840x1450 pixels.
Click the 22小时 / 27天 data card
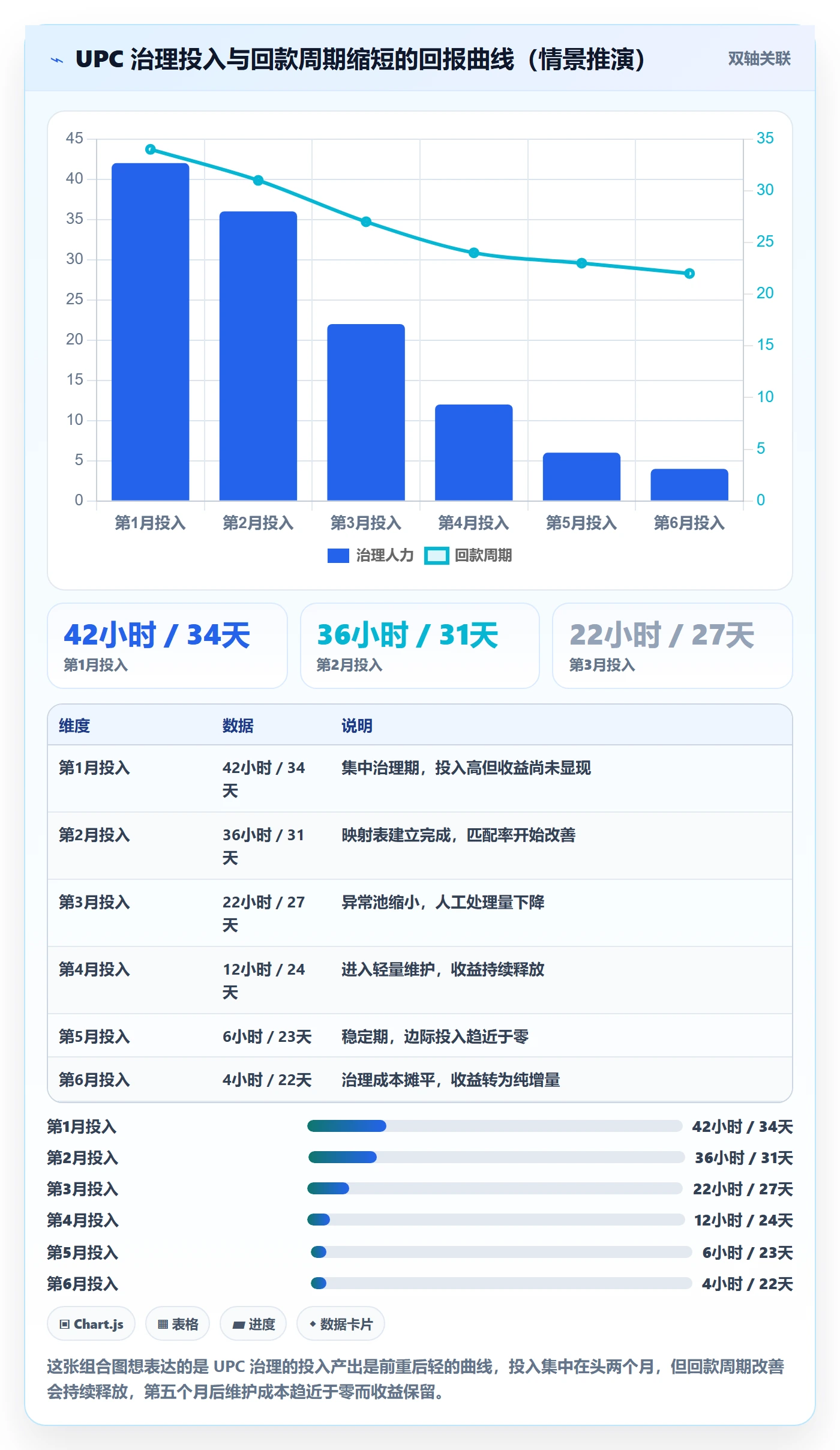click(673, 646)
